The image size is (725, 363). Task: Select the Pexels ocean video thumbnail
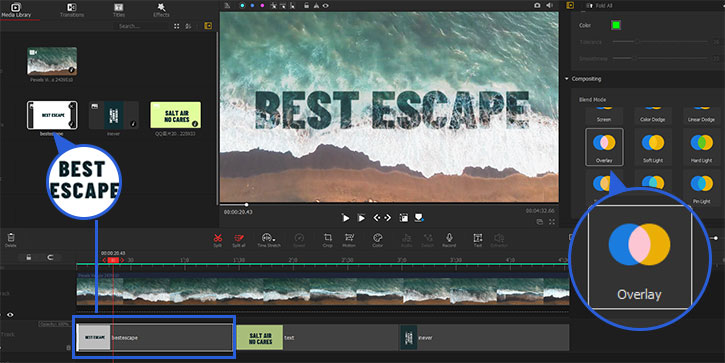(52, 61)
